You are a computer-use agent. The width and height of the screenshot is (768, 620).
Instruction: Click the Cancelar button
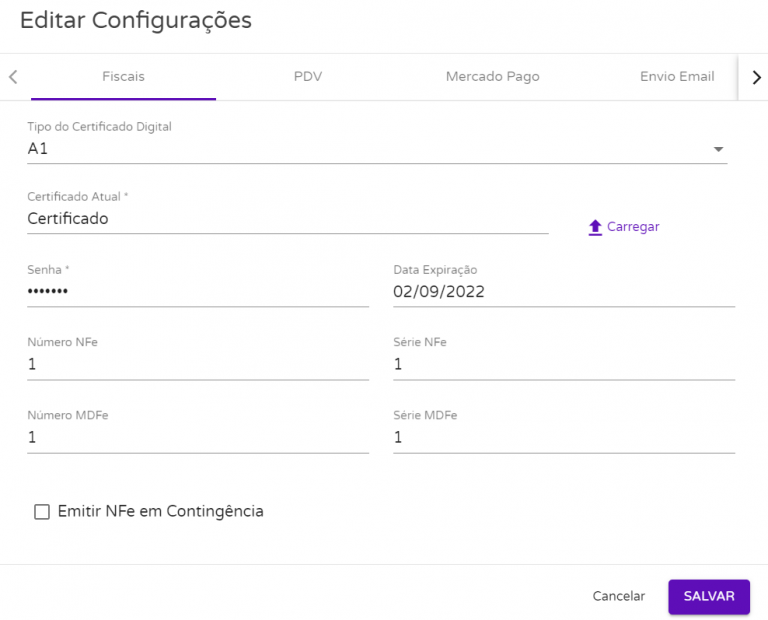click(x=619, y=596)
